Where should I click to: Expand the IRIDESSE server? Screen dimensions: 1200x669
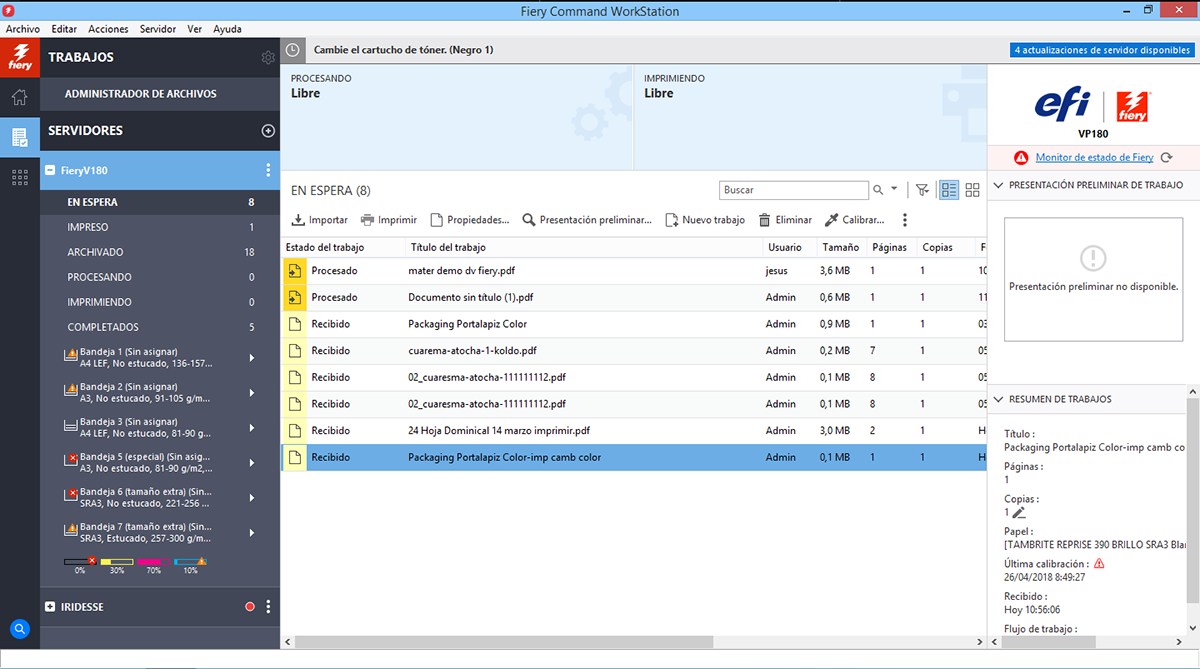[x=50, y=607]
